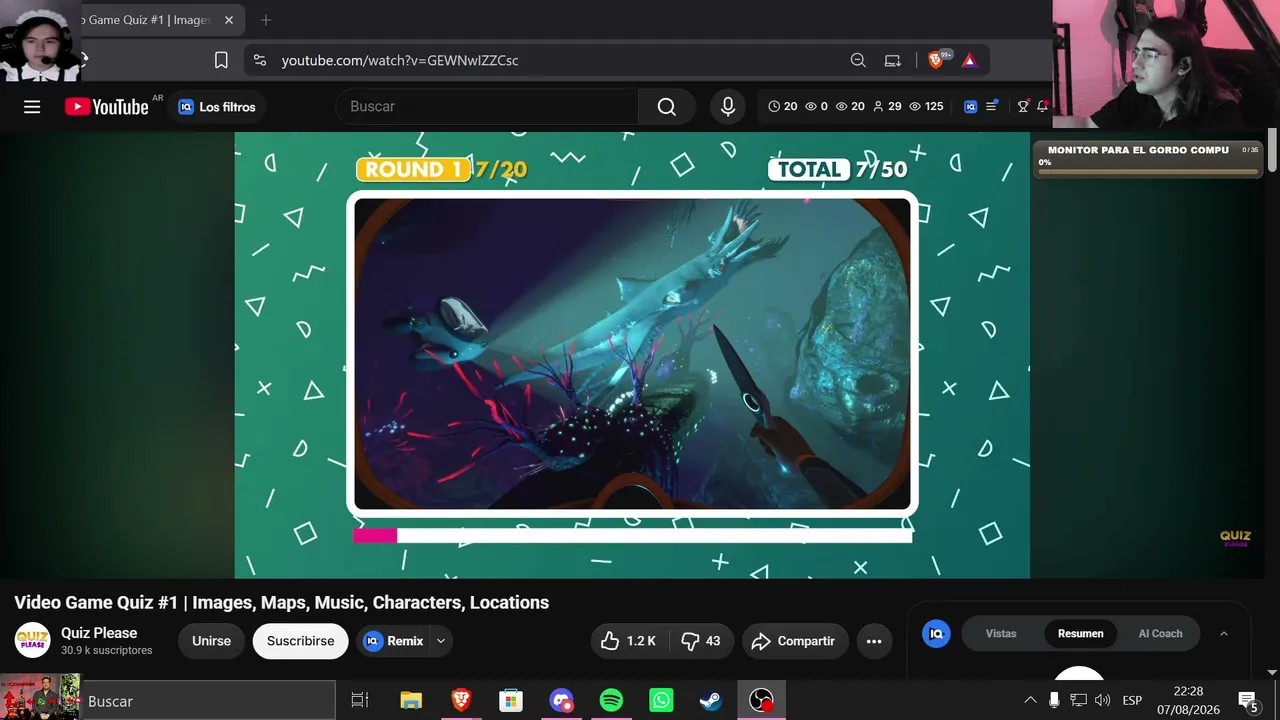
Task: Click the Unirse join button
Action: pyautogui.click(x=211, y=641)
